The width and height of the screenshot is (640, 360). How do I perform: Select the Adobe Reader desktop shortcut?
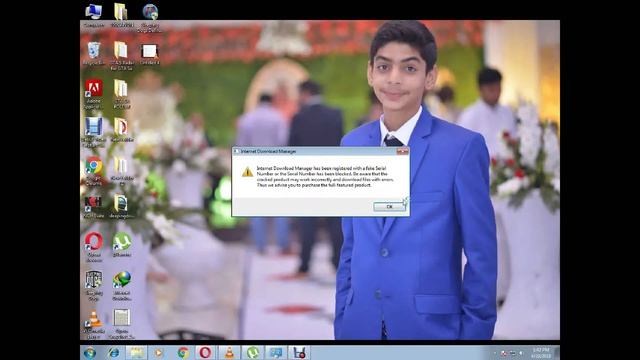coord(93,94)
